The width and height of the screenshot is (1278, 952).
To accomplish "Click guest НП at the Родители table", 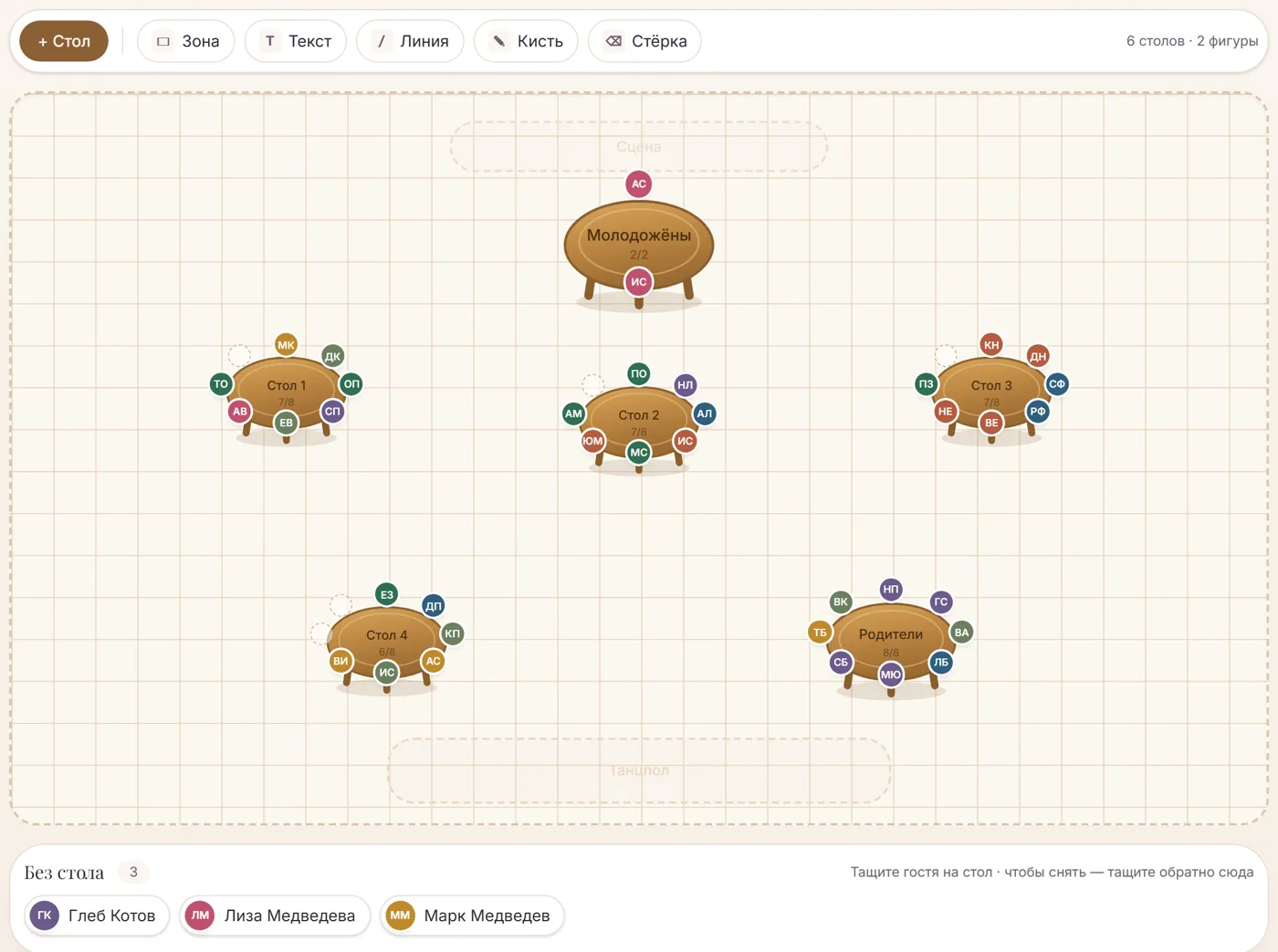I will (x=891, y=590).
